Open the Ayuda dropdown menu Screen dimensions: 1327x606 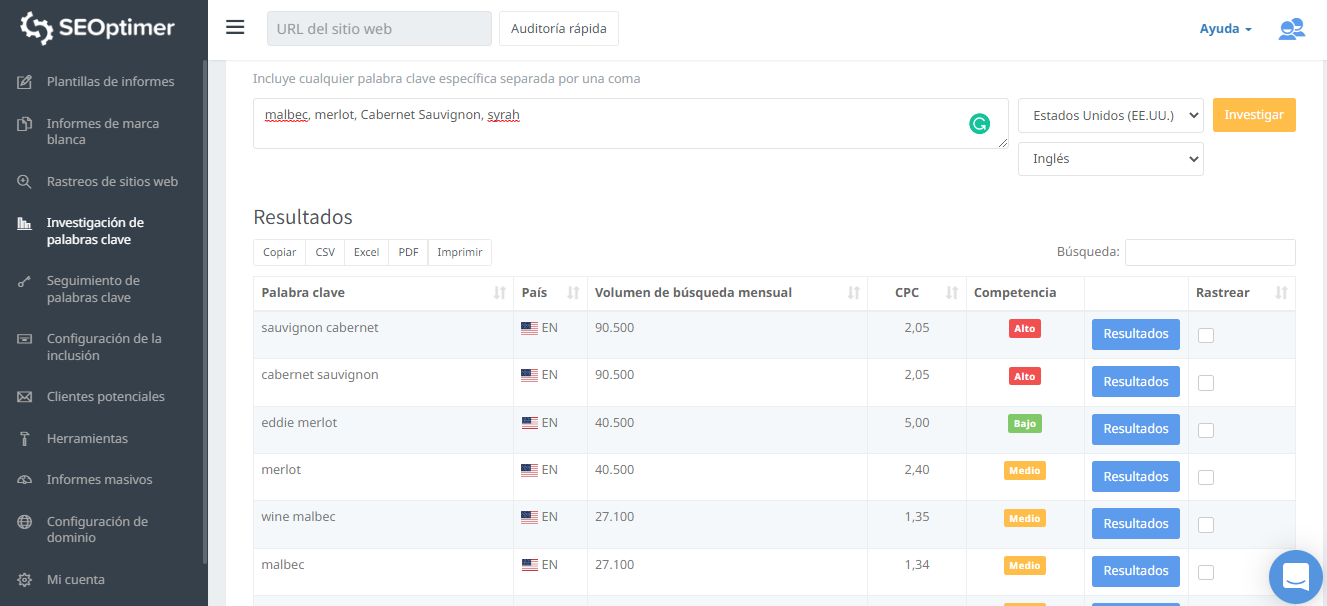coord(1225,29)
